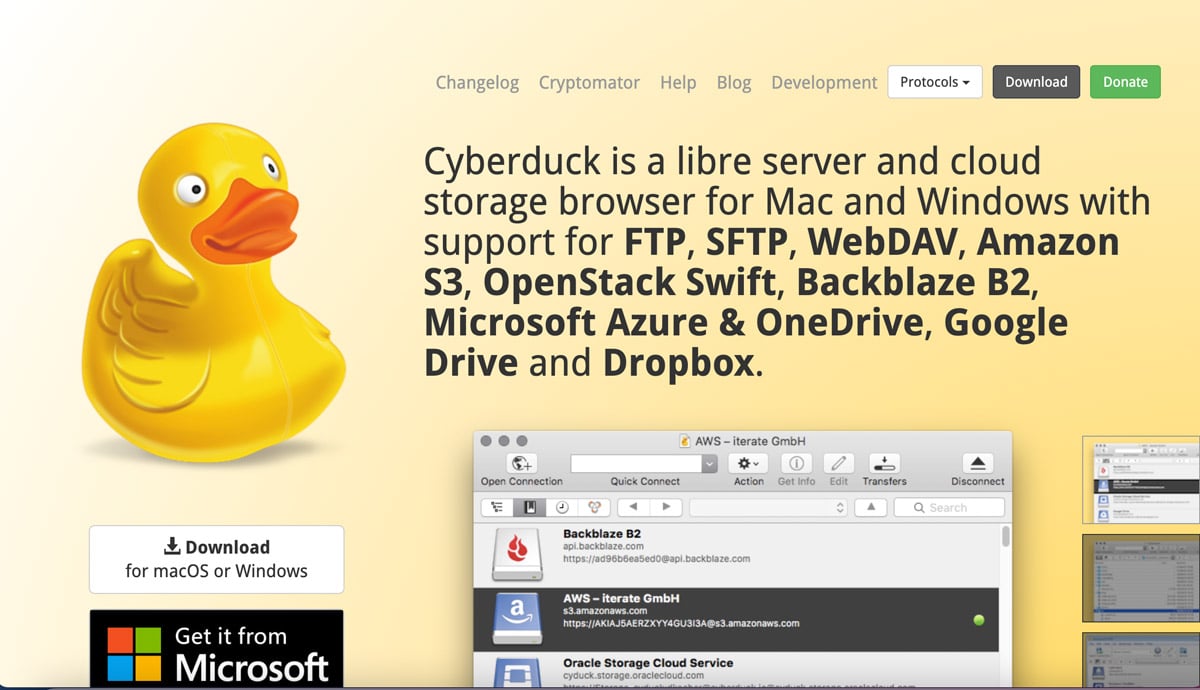The image size is (1200, 690).
Task: Open the Action gear menu
Action: pos(748,463)
